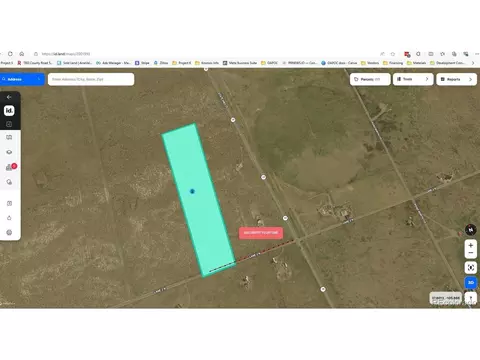Open browser settings ellipsis menu
This screenshot has width=480, height=360.
click(477, 54)
